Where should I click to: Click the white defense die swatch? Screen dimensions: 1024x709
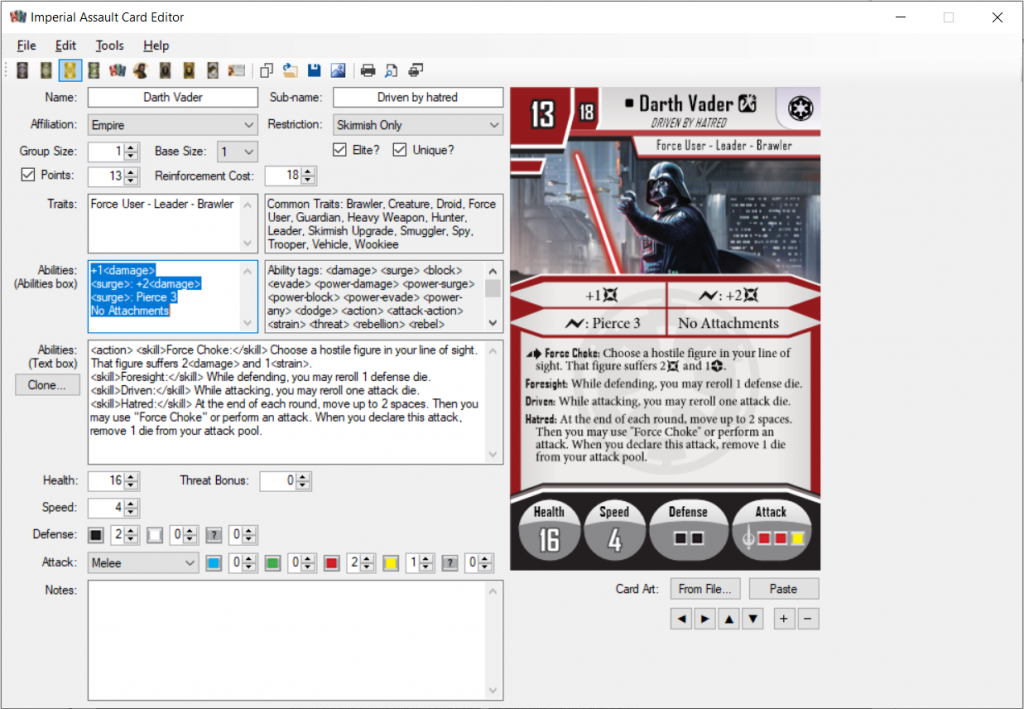[155, 535]
